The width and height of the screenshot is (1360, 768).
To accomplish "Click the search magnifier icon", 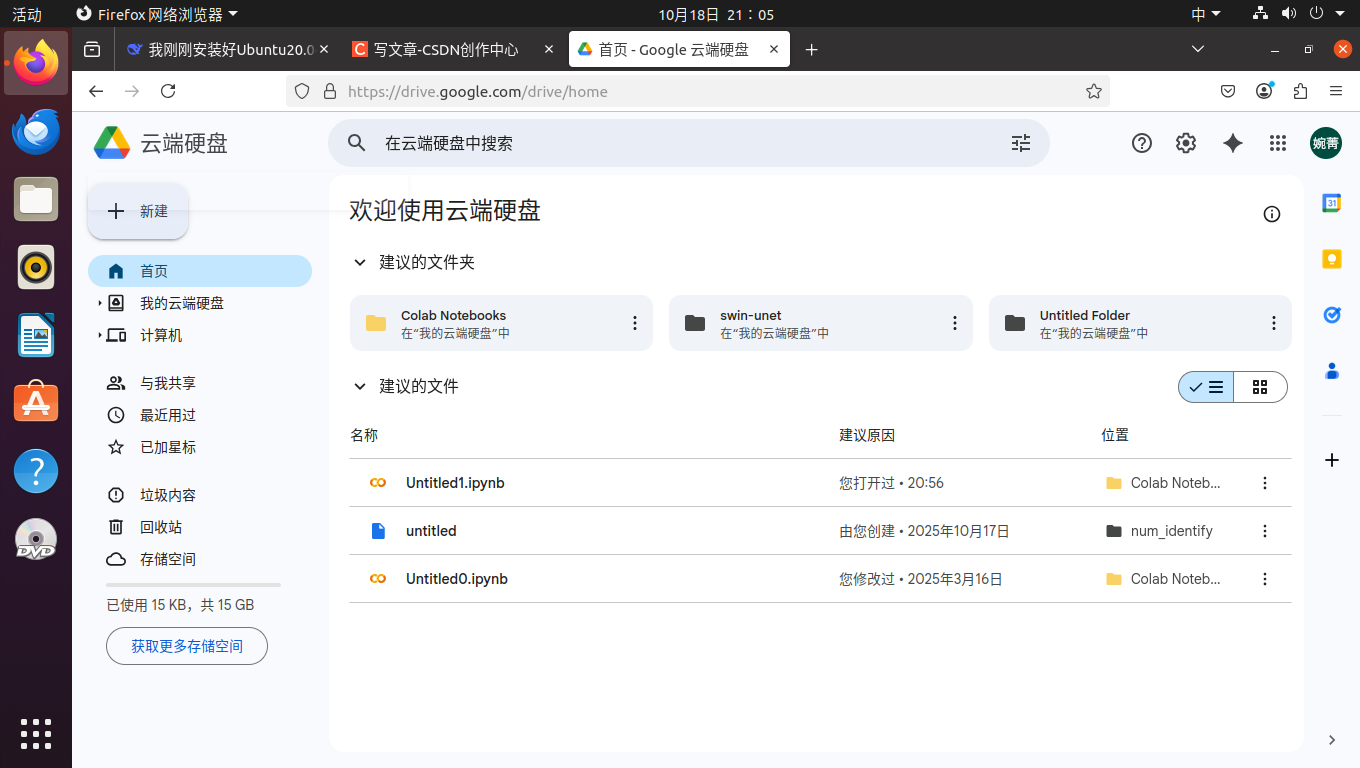I will (357, 143).
